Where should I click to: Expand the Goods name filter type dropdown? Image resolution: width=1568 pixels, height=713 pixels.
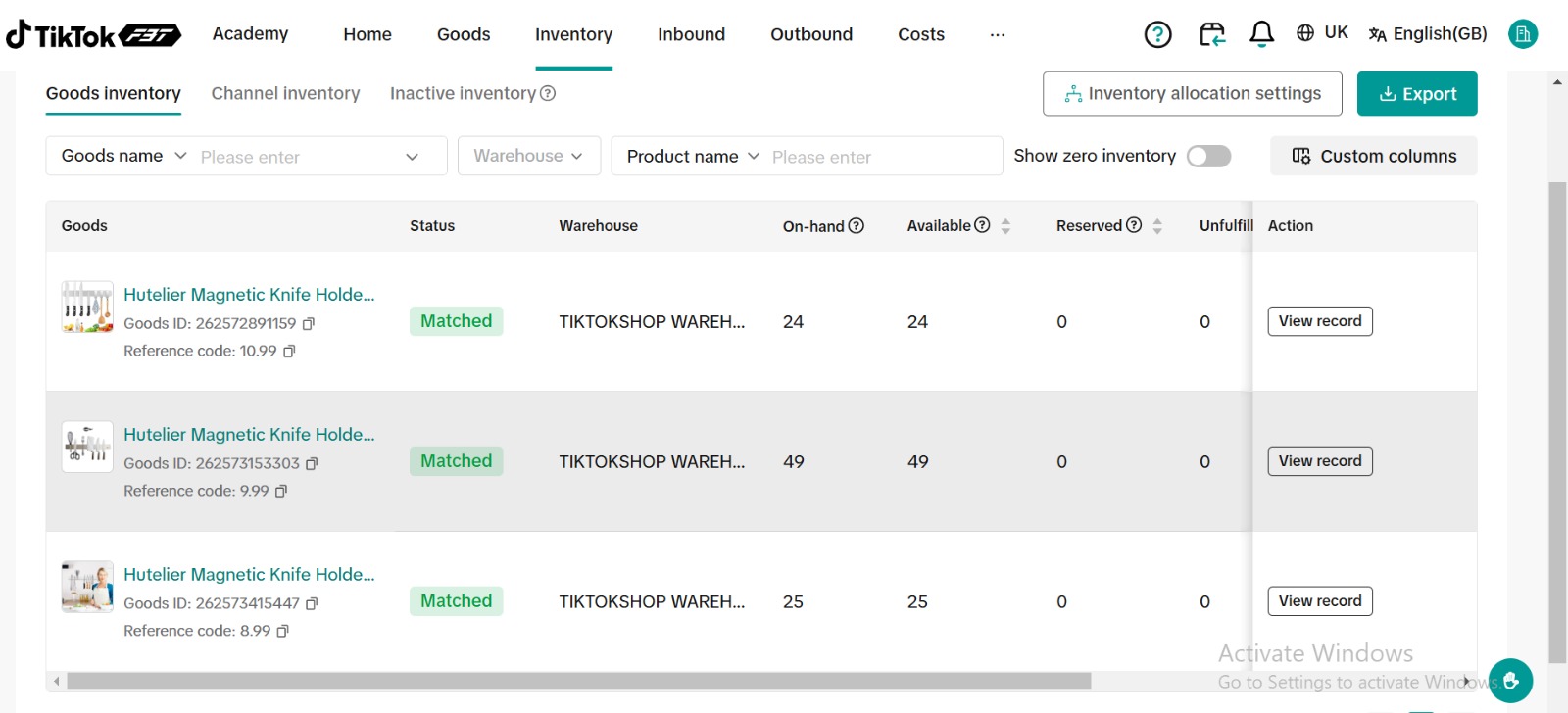click(x=123, y=156)
